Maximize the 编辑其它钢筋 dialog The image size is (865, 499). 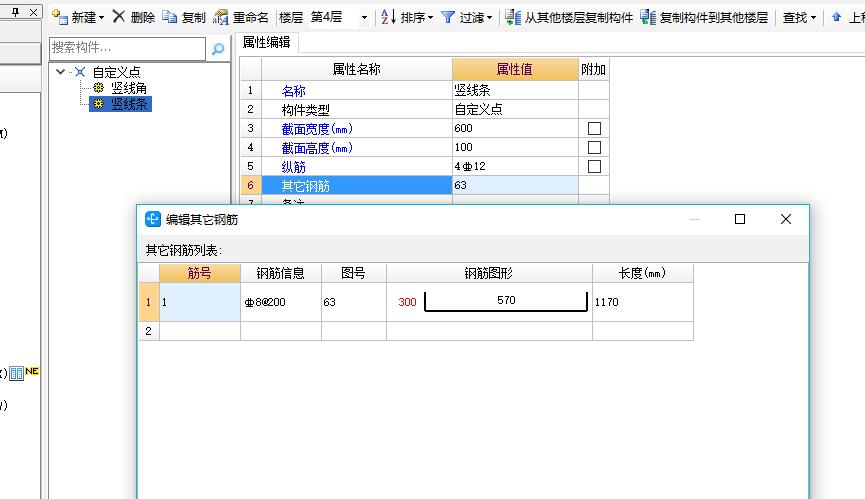(x=740, y=219)
